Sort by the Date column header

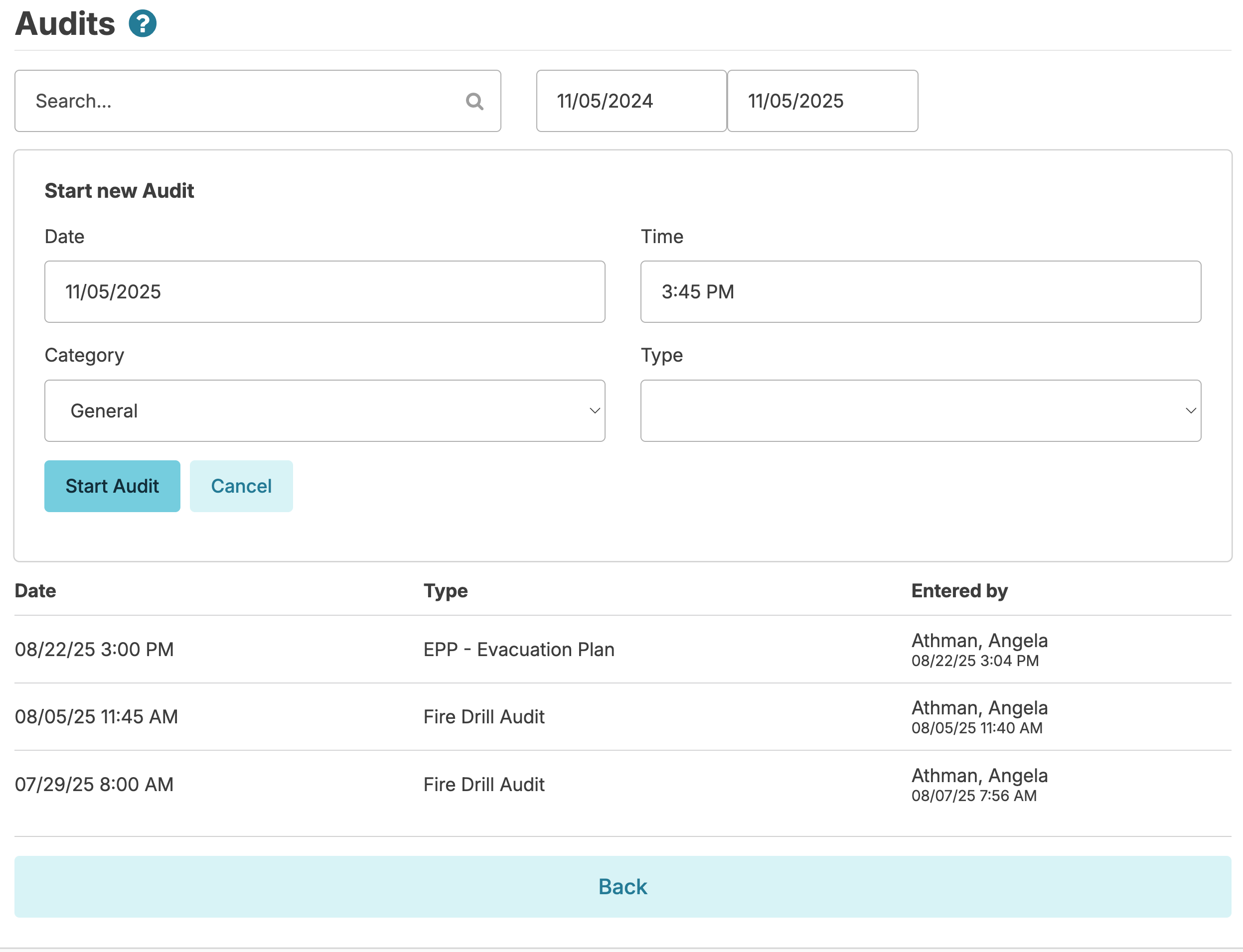35,590
